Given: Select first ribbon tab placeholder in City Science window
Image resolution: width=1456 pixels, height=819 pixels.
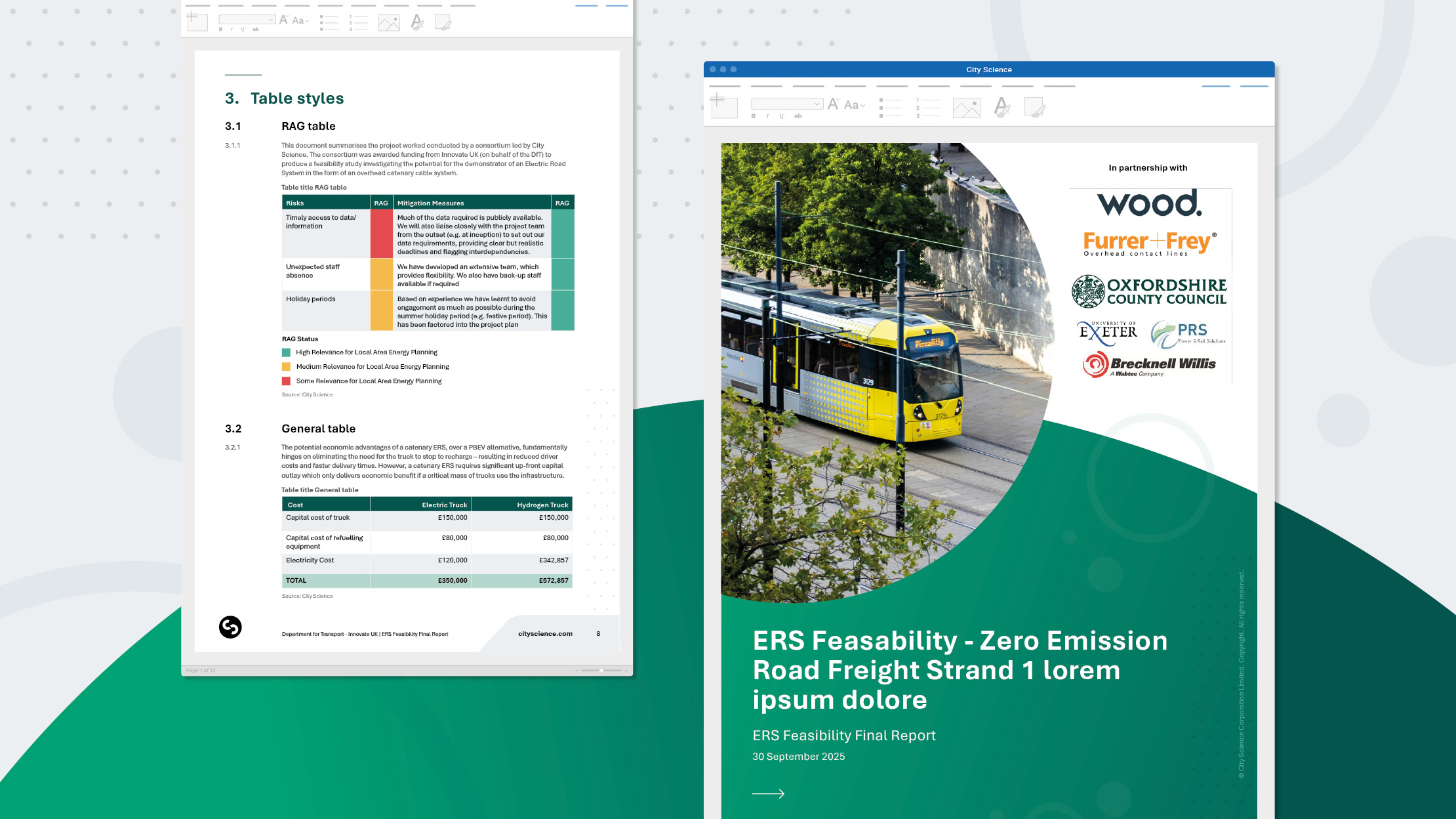Looking at the screenshot, I should [x=725, y=86].
